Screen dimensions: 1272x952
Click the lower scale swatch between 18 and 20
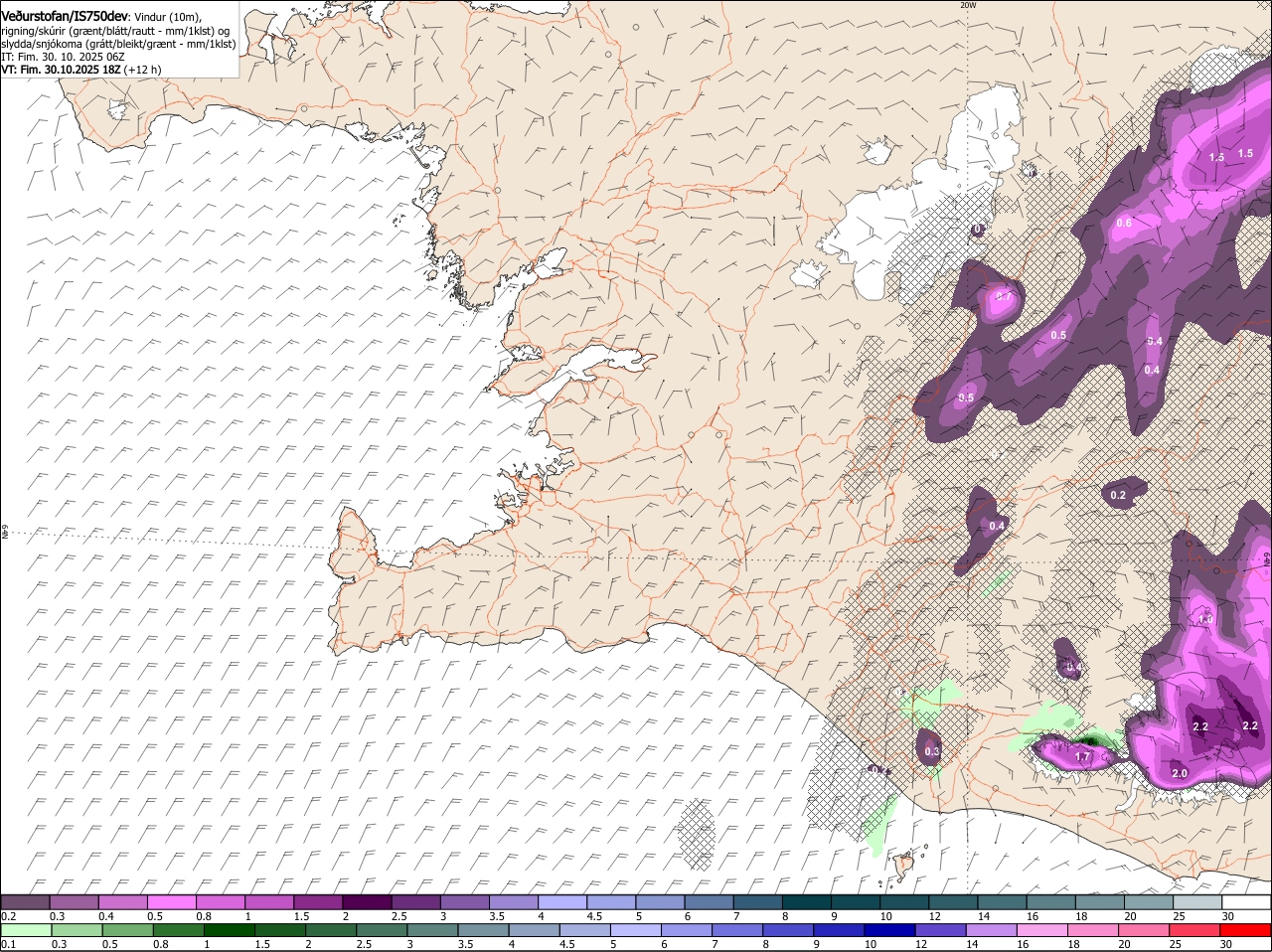coord(1092,930)
